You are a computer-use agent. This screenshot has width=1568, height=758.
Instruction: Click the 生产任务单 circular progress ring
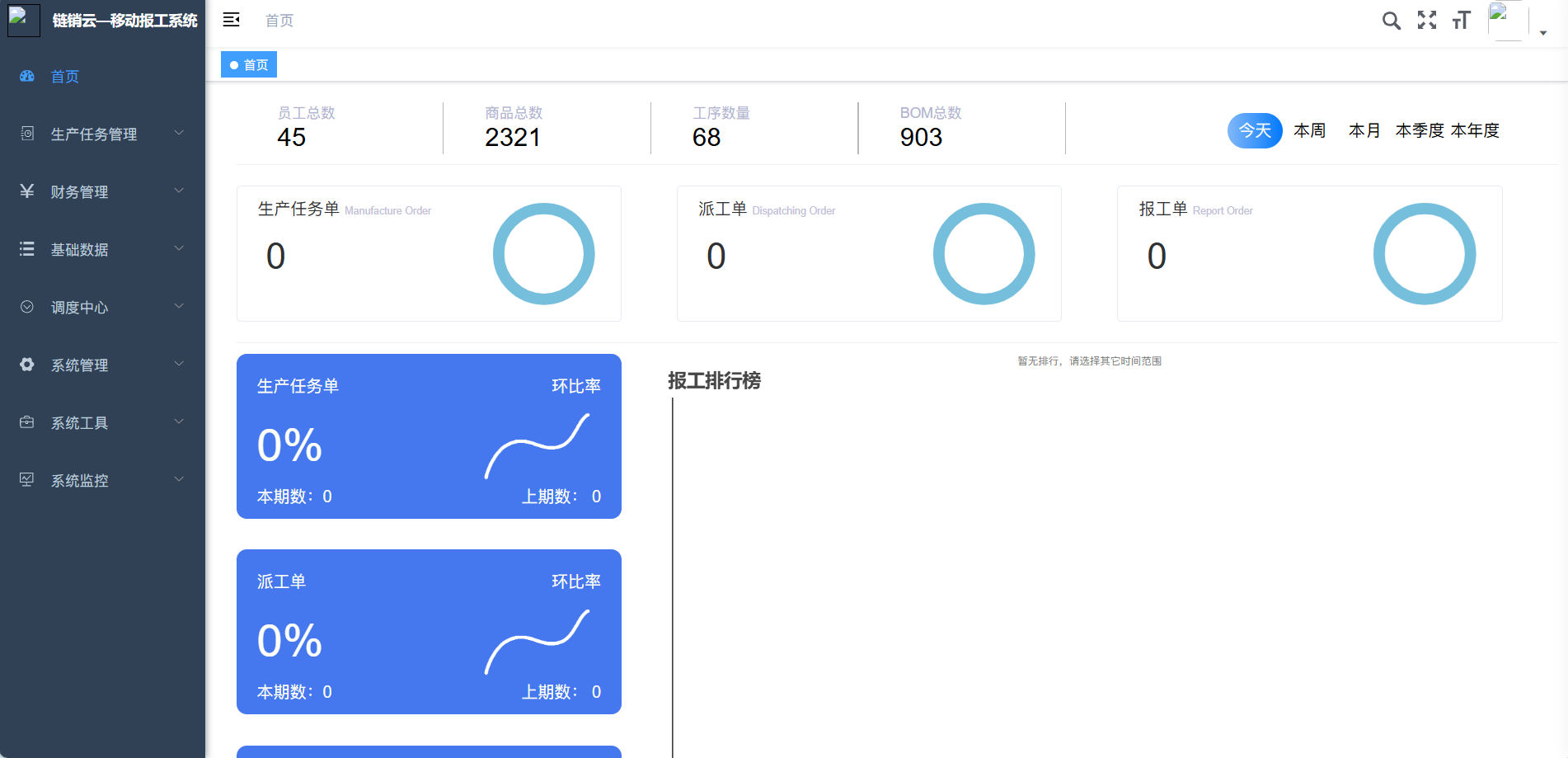[x=543, y=254]
